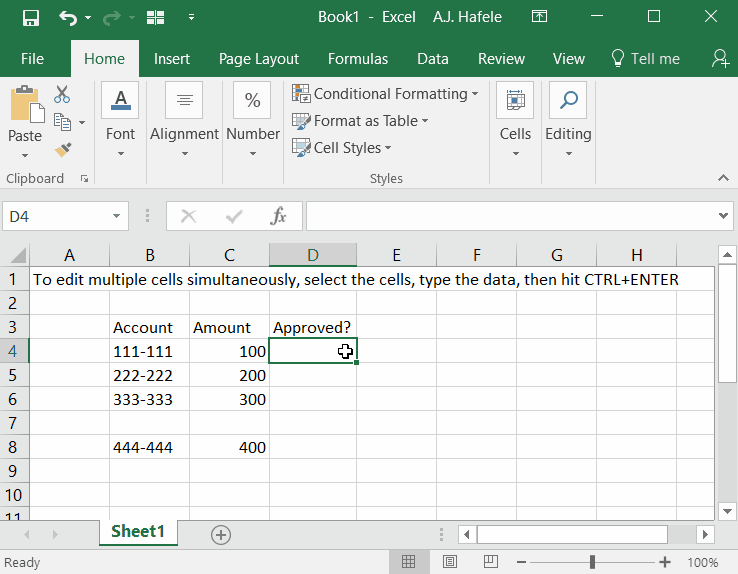738x574 pixels.
Task: Click the Save icon in title bar
Action: coord(31,18)
